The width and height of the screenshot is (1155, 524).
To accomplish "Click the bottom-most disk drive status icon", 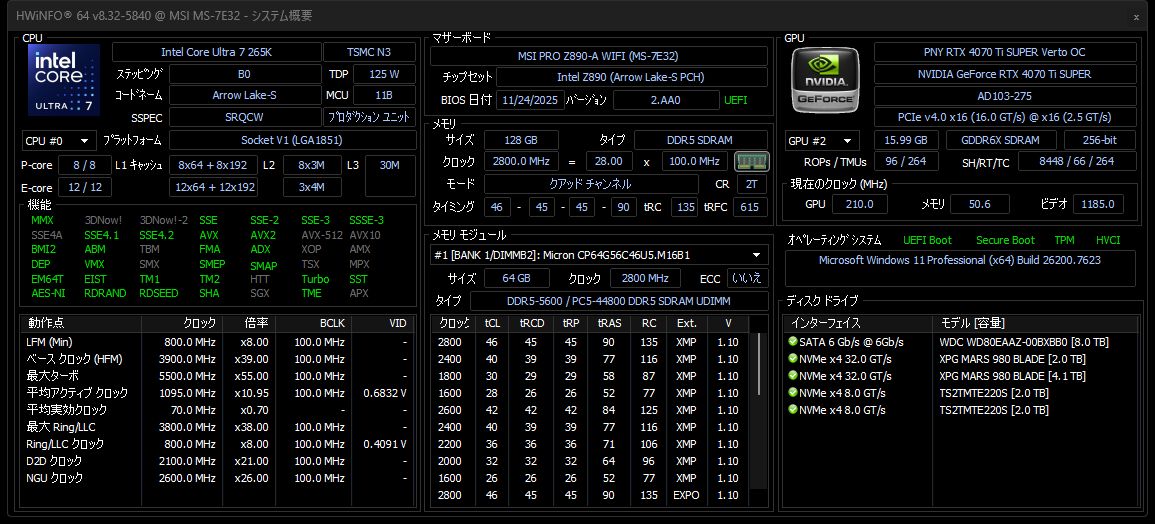I will [x=792, y=410].
